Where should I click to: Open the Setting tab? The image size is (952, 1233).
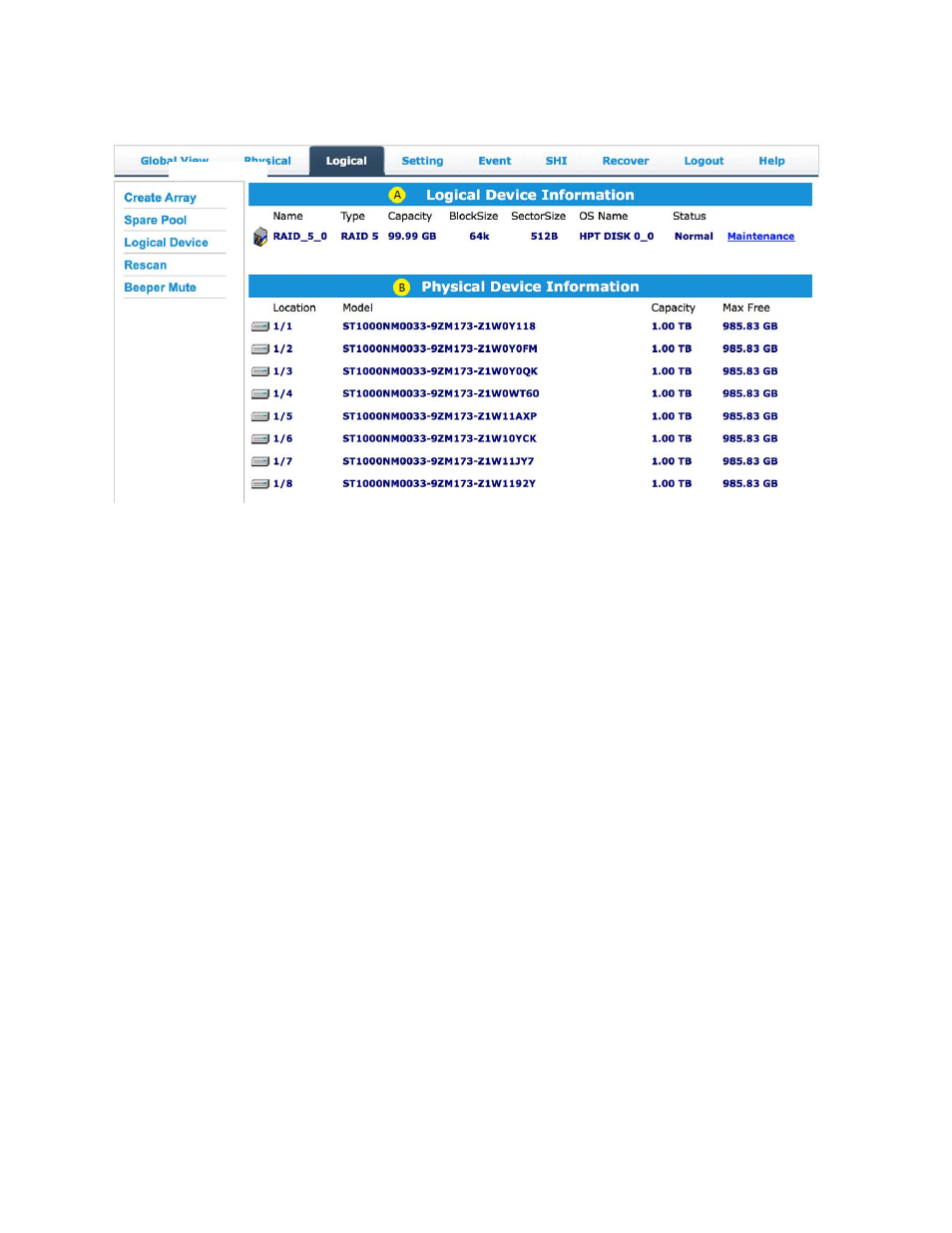[422, 161]
